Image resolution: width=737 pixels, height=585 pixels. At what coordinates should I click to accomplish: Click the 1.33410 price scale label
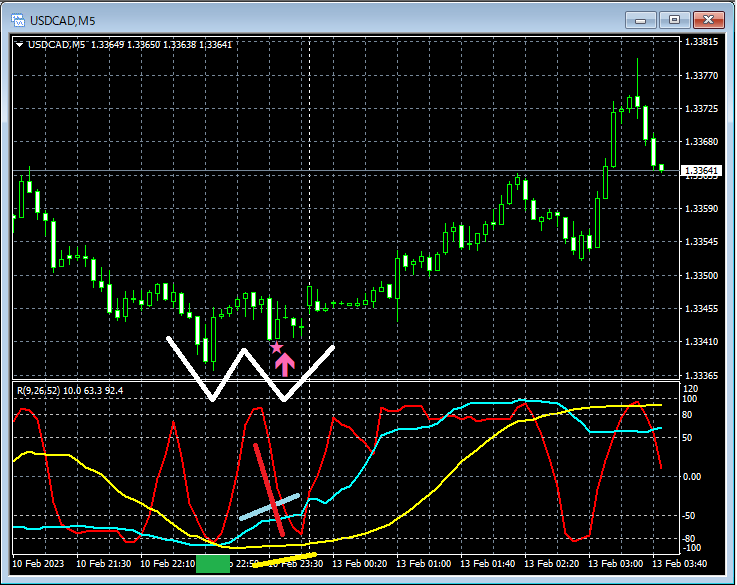pos(702,341)
